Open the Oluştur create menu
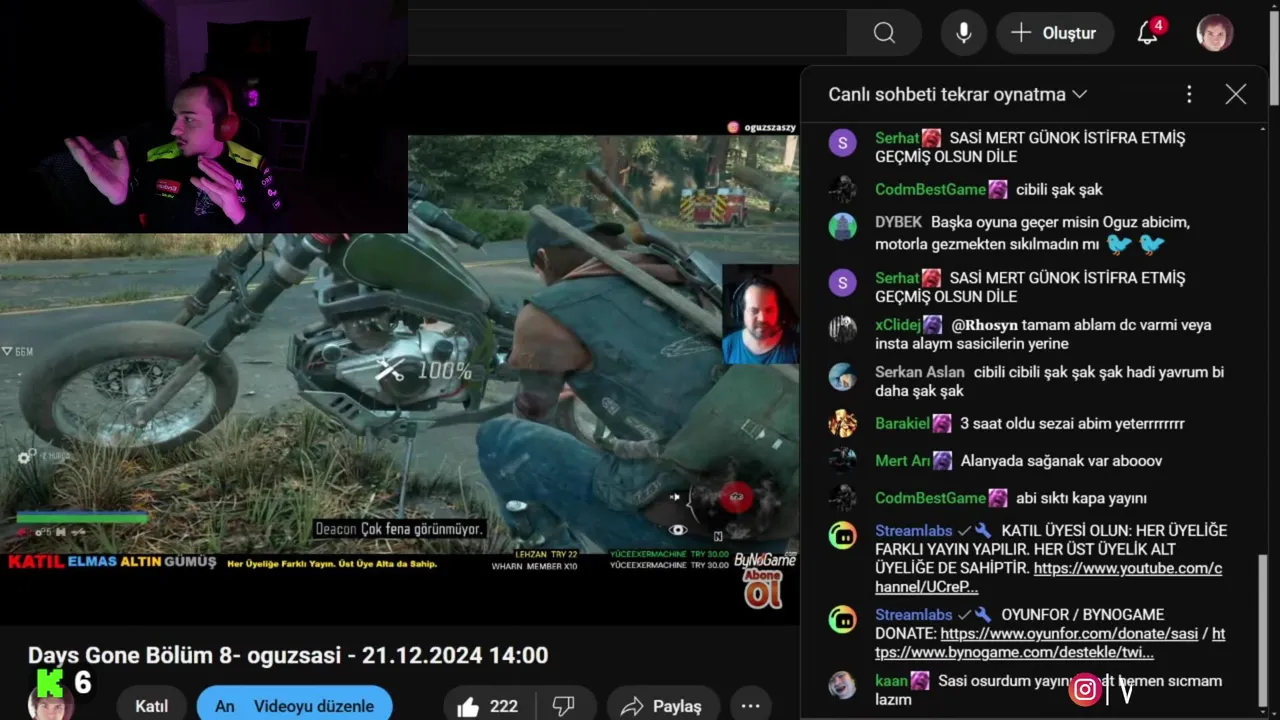The width and height of the screenshot is (1280, 720). pos(1055,33)
